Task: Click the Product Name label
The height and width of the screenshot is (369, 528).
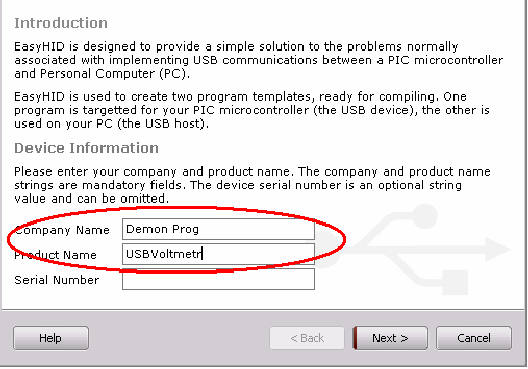Action: click(x=55, y=255)
